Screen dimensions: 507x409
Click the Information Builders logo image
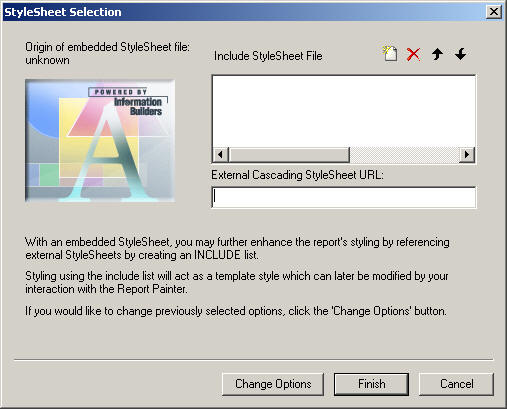click(100, 140)
